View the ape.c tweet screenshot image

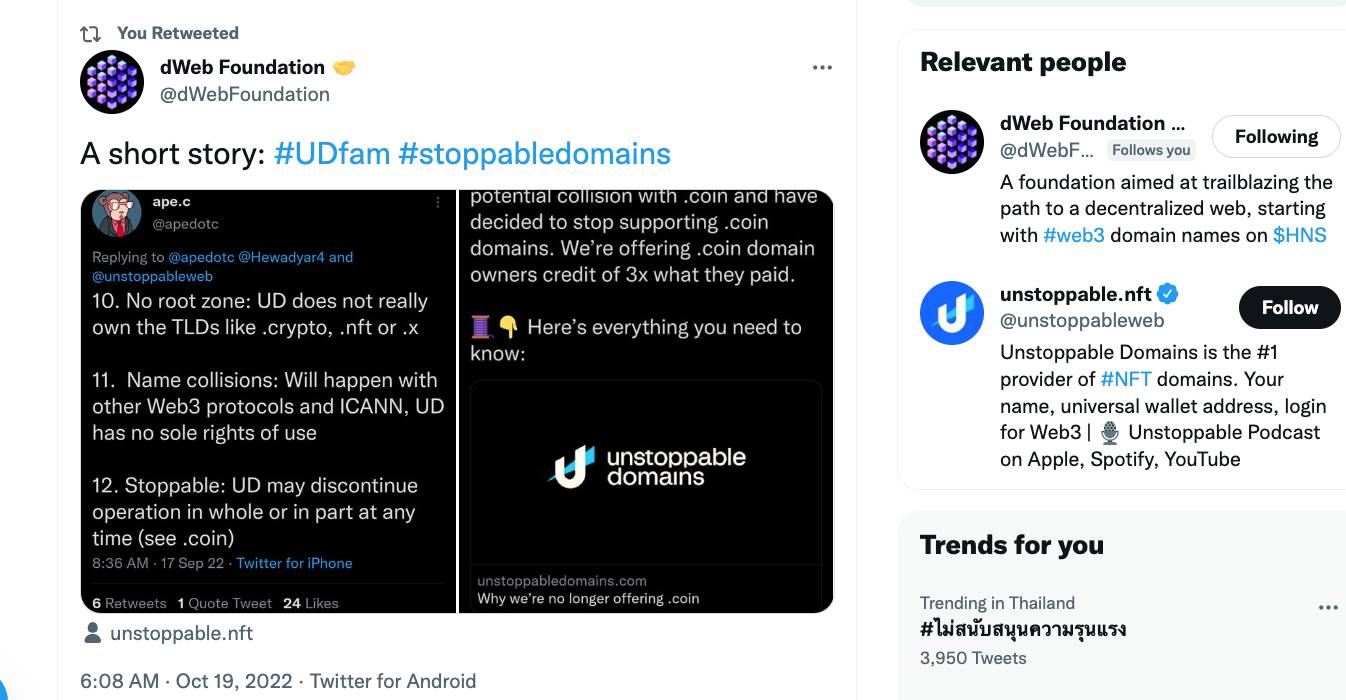click(x=268, y=400)
